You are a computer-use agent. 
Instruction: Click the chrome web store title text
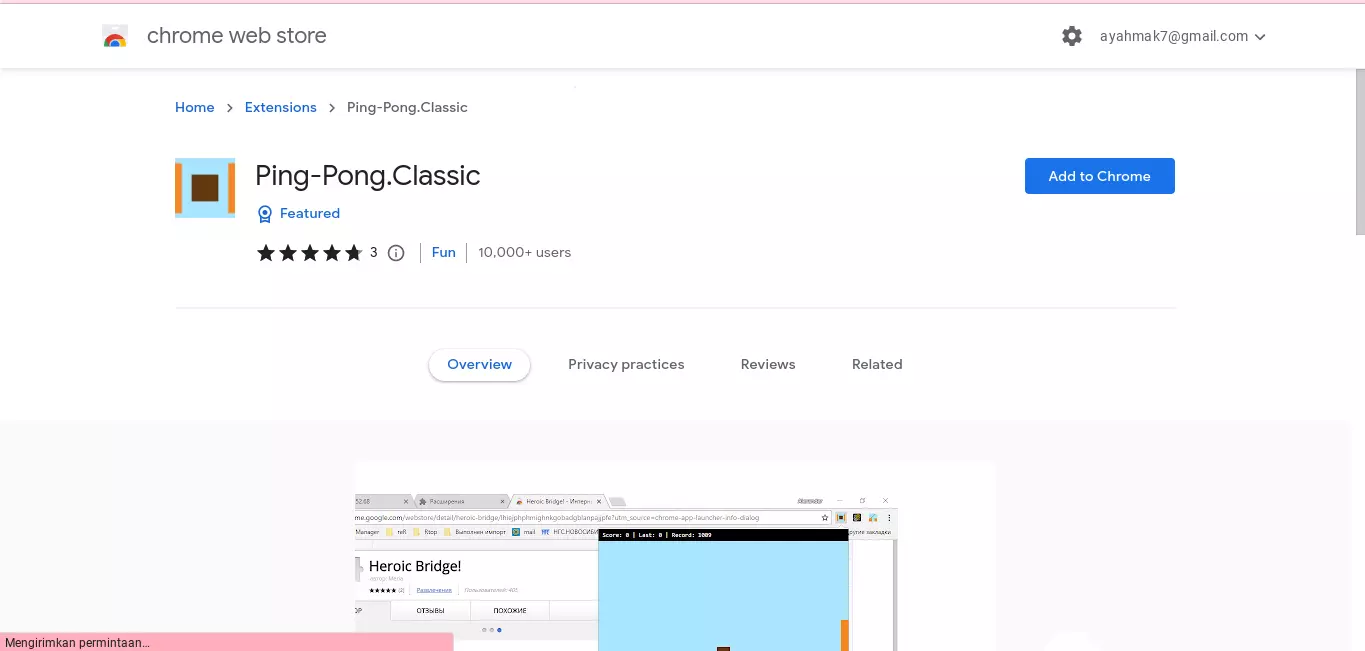[236, 36]
